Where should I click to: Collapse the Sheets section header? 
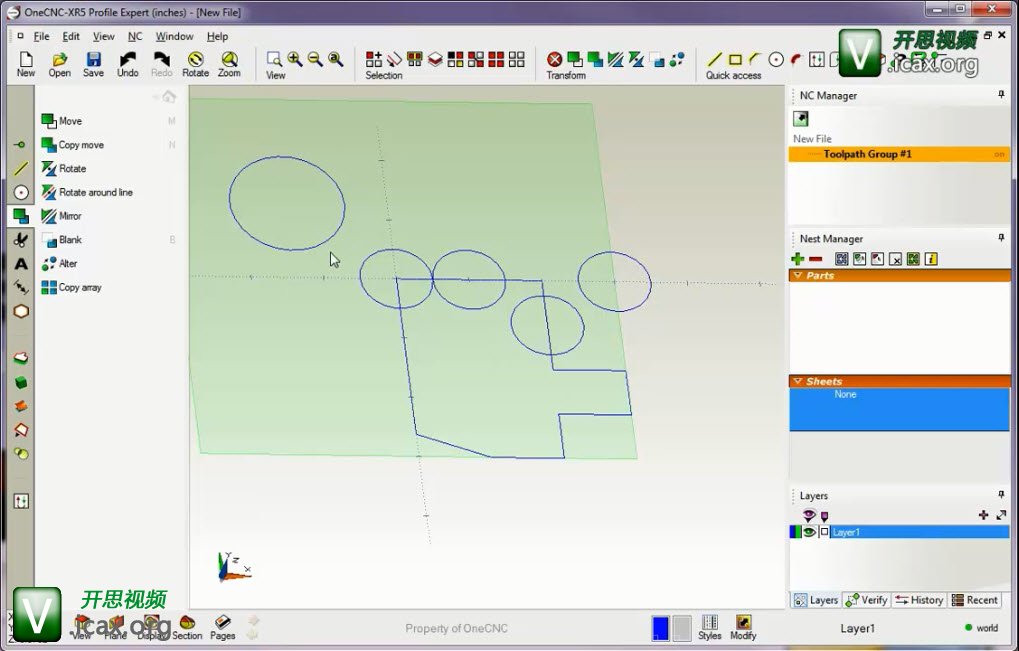coord(798,381)
